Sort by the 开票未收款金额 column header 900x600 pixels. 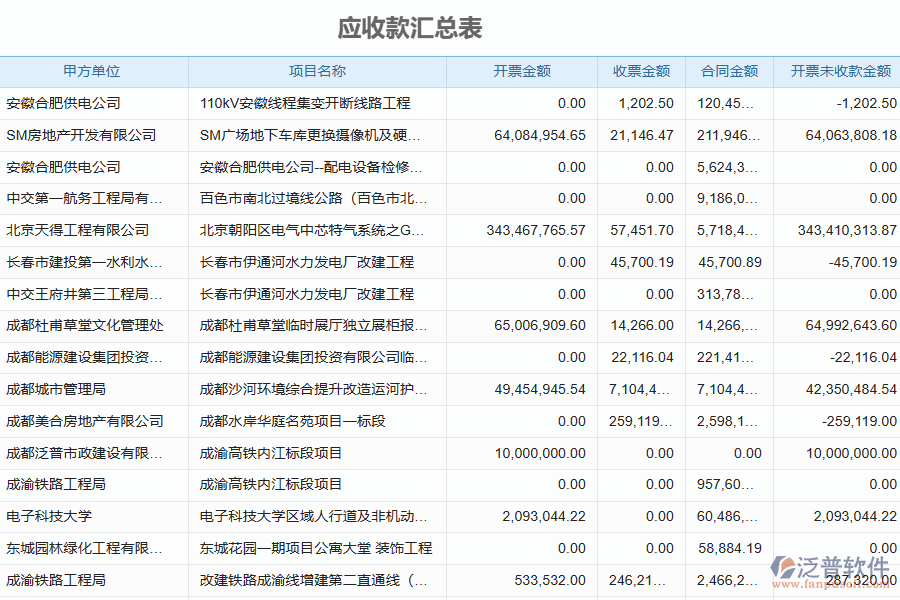point(838,71)
